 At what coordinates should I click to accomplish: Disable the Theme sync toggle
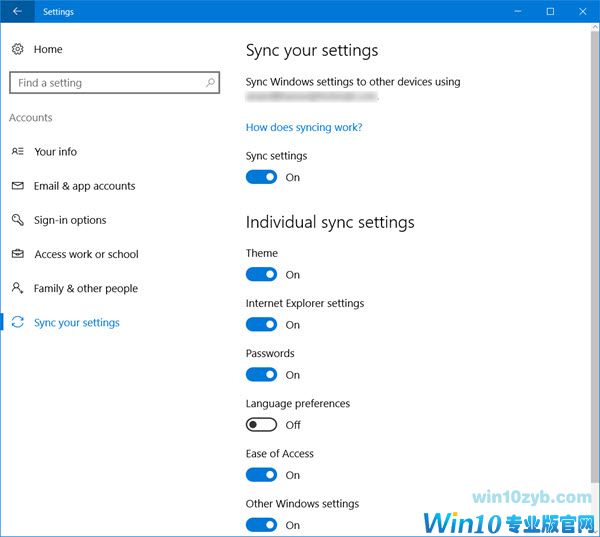click(x=261, y=274)
